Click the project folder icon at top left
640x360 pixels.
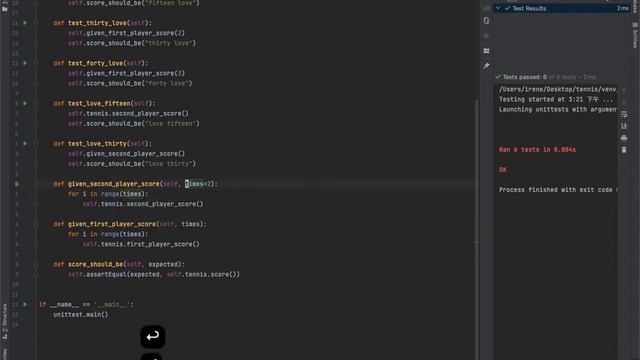(4, 8)
